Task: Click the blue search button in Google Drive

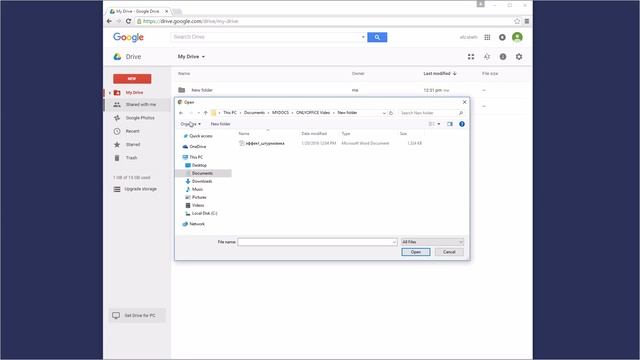Action: click(x=377, y=37)
